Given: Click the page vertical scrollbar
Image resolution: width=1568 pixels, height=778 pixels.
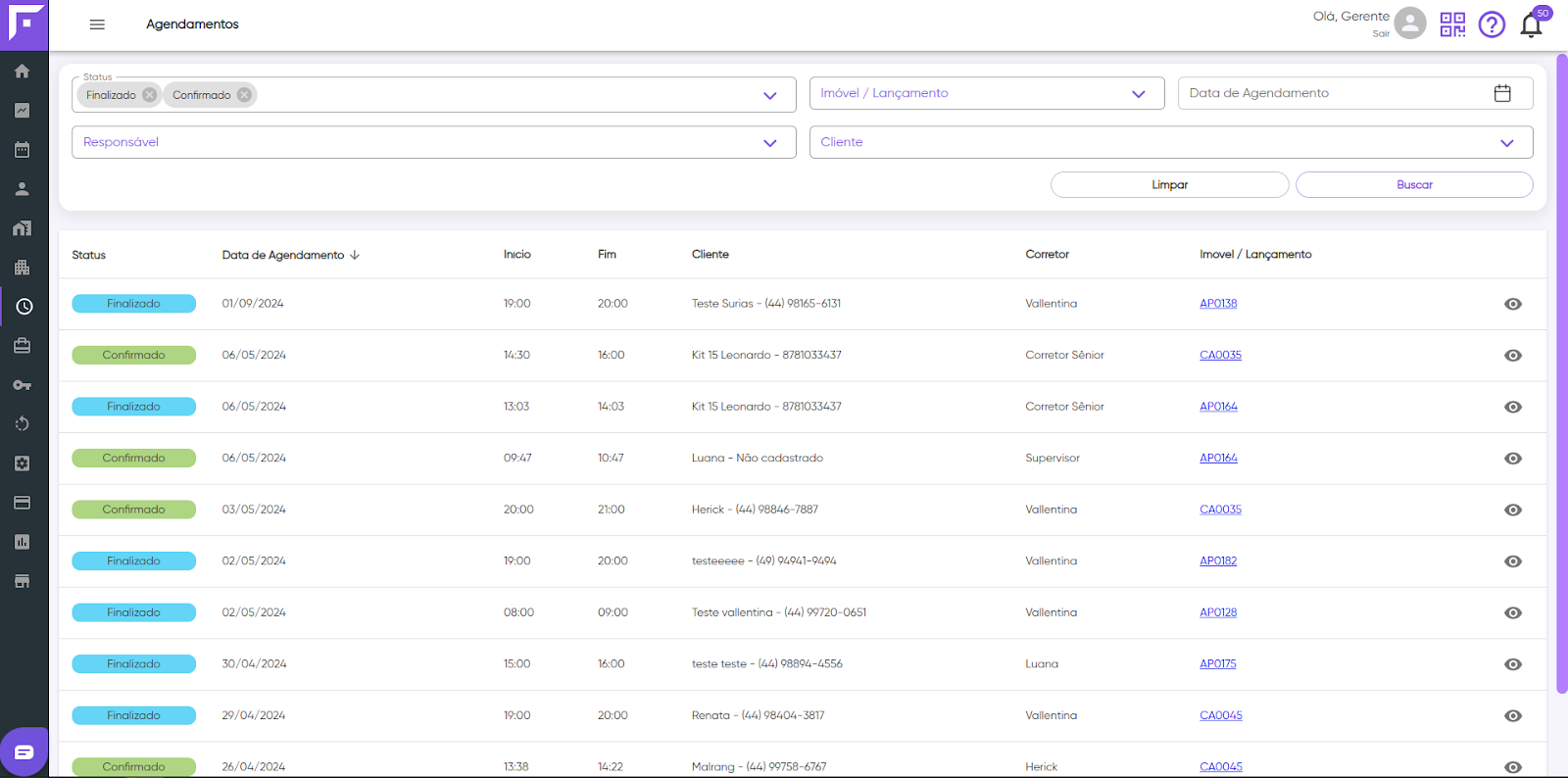Looking at the screenshot, I should (1561, 372).
